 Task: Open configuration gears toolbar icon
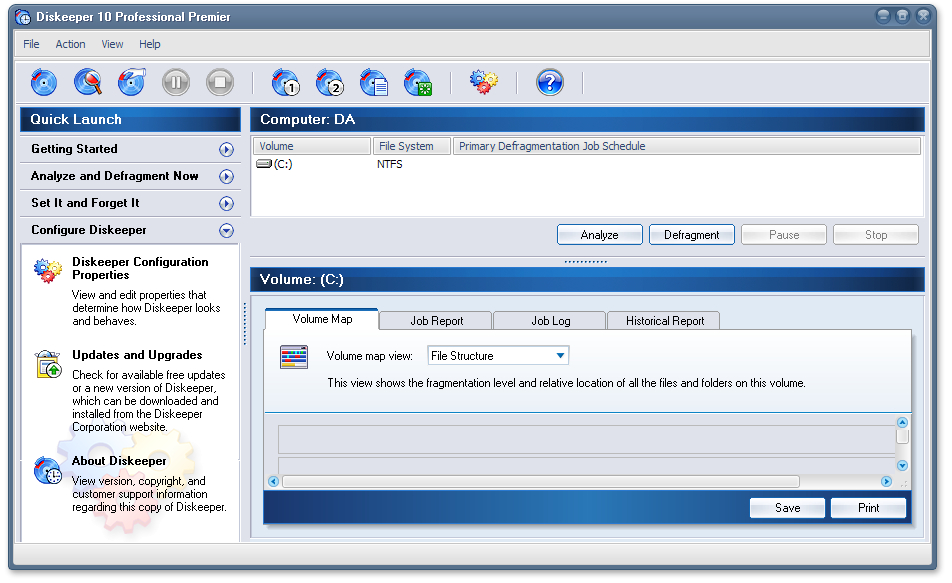click(x=484, y=82)
